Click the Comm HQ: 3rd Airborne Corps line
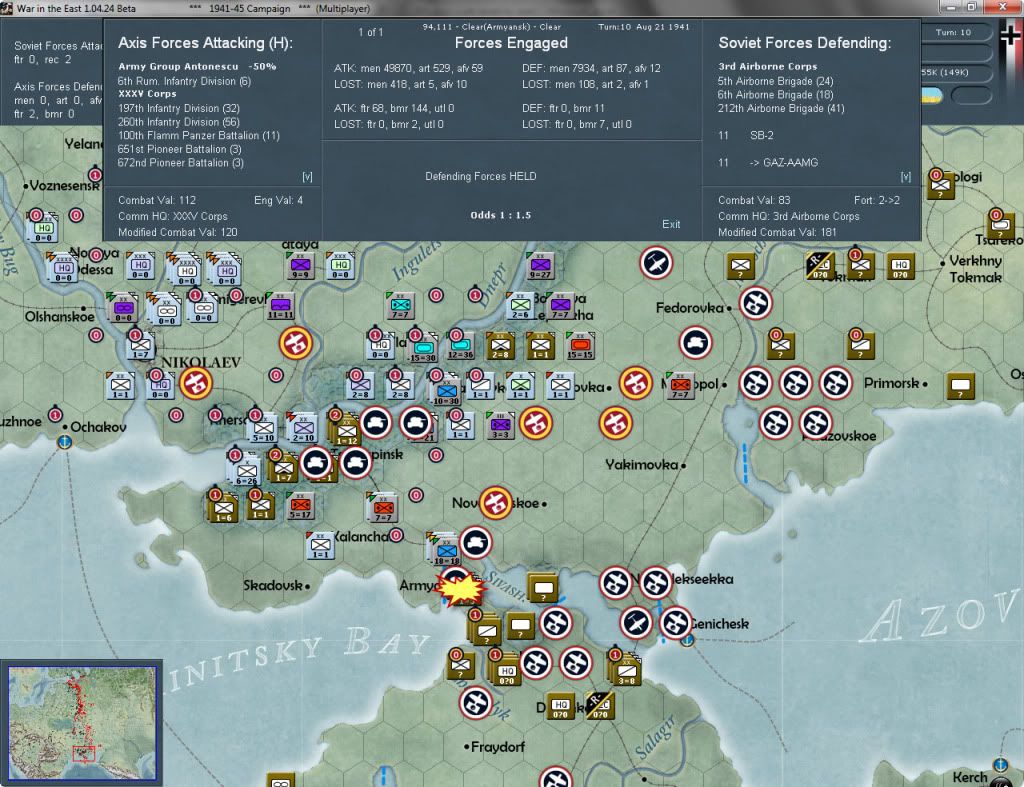The height and width of the screenshot is (787, 1024). click(x=788, y=216)
